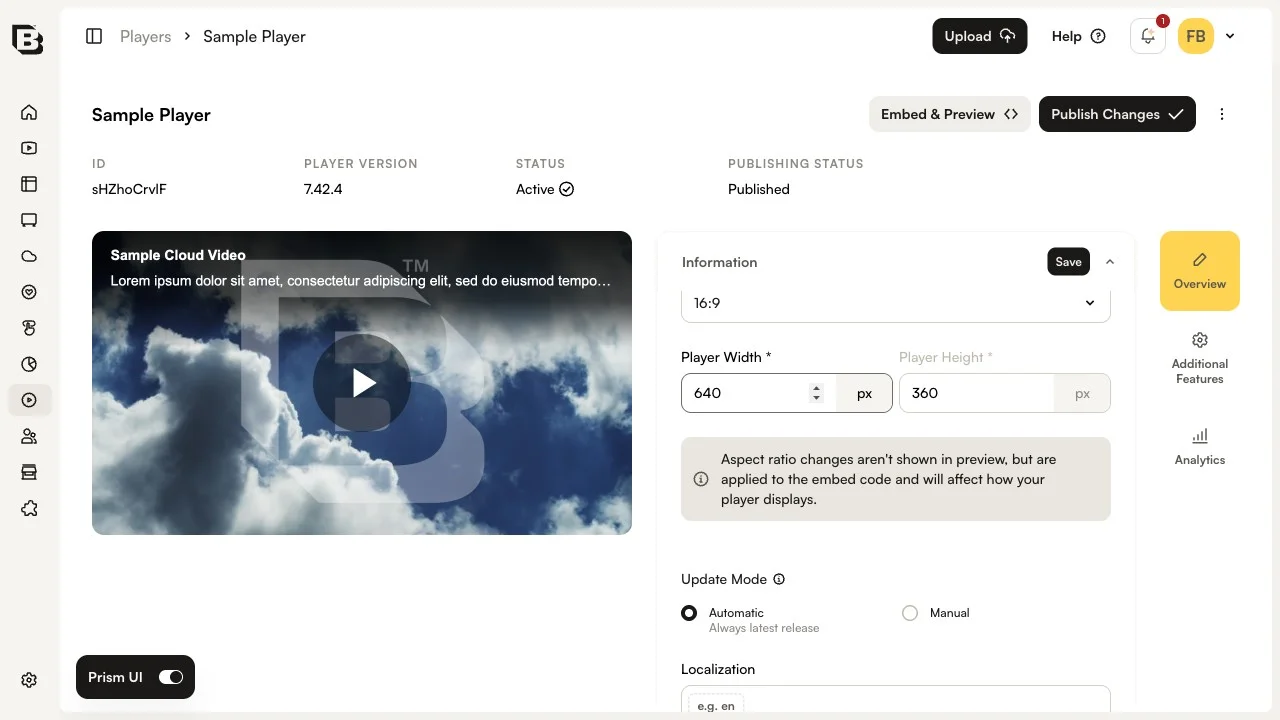This screenshot has width=1280, height=720.
Task: Open the three-dot more options menu
Action: coord(1222,114)
